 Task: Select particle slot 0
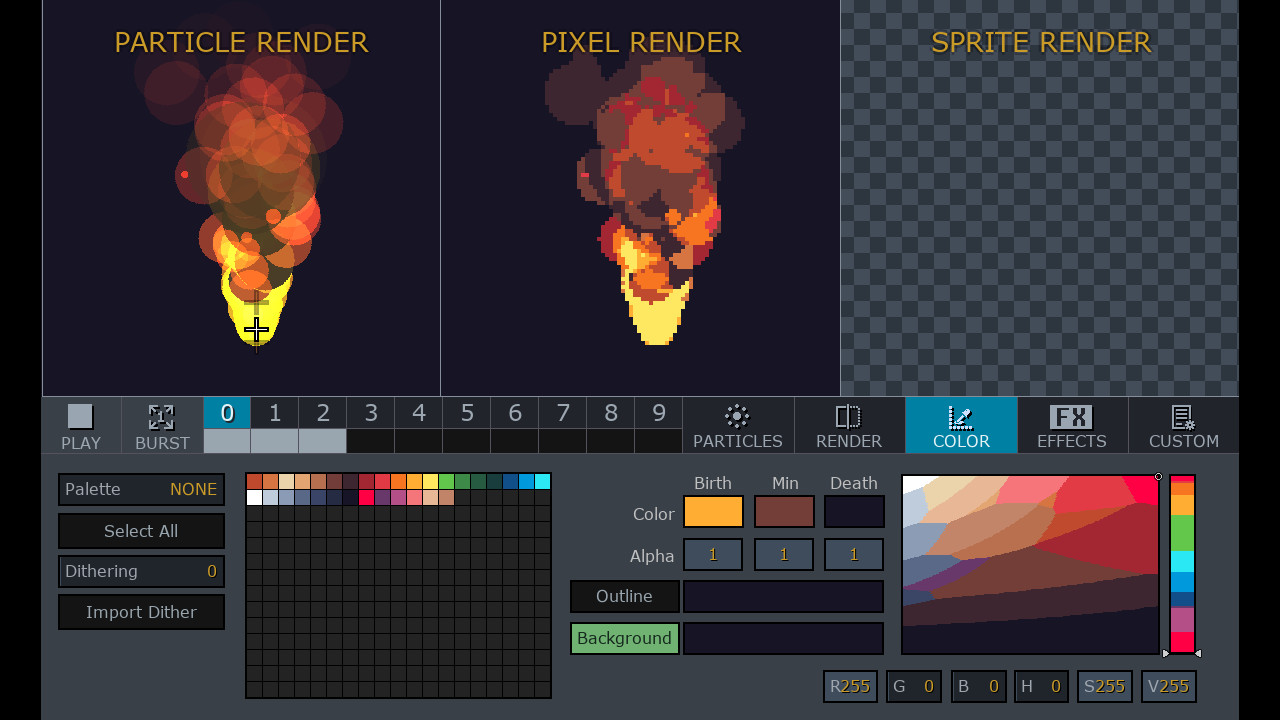click(227, 412)
